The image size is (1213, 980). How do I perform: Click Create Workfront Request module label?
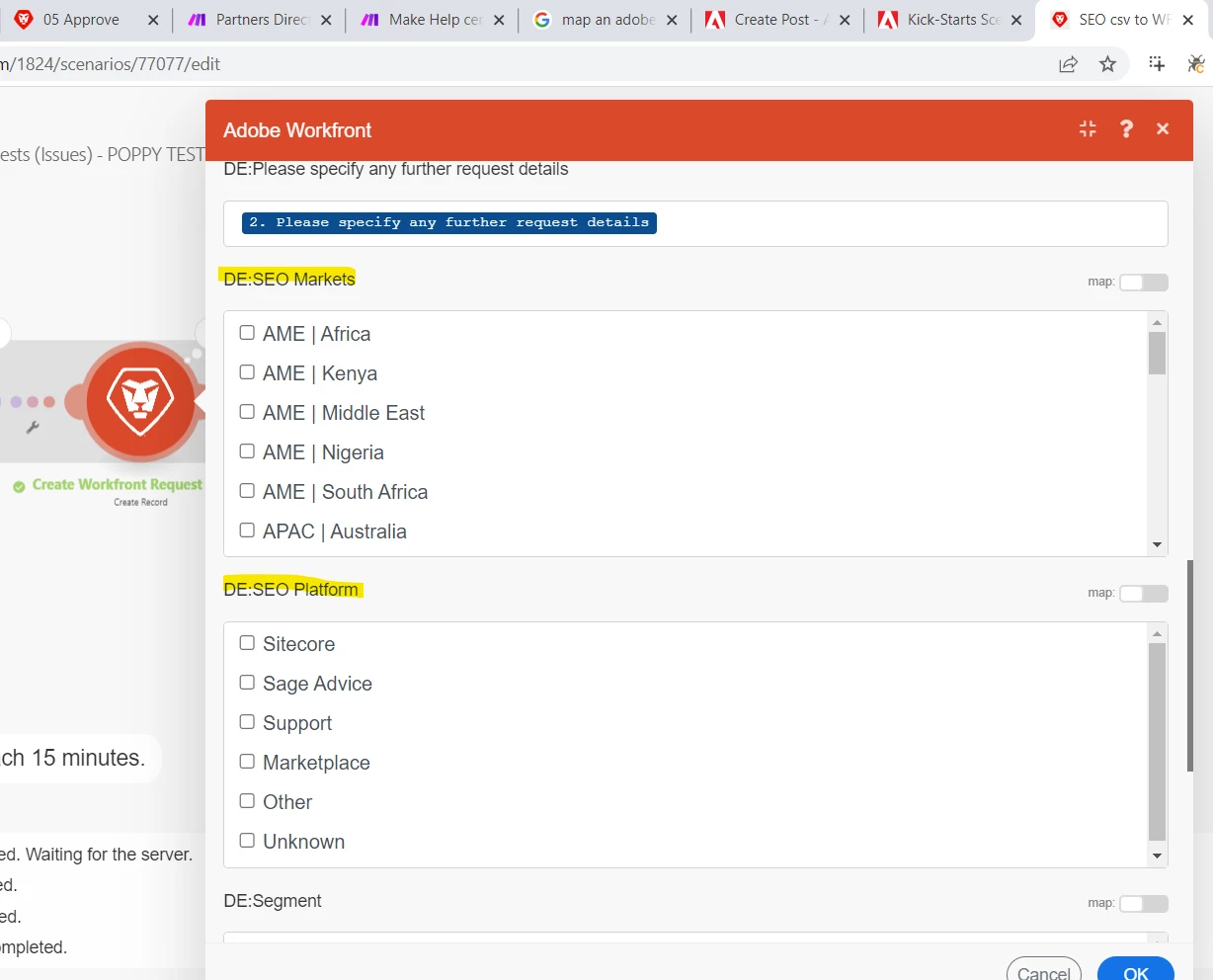click(117, 485)
